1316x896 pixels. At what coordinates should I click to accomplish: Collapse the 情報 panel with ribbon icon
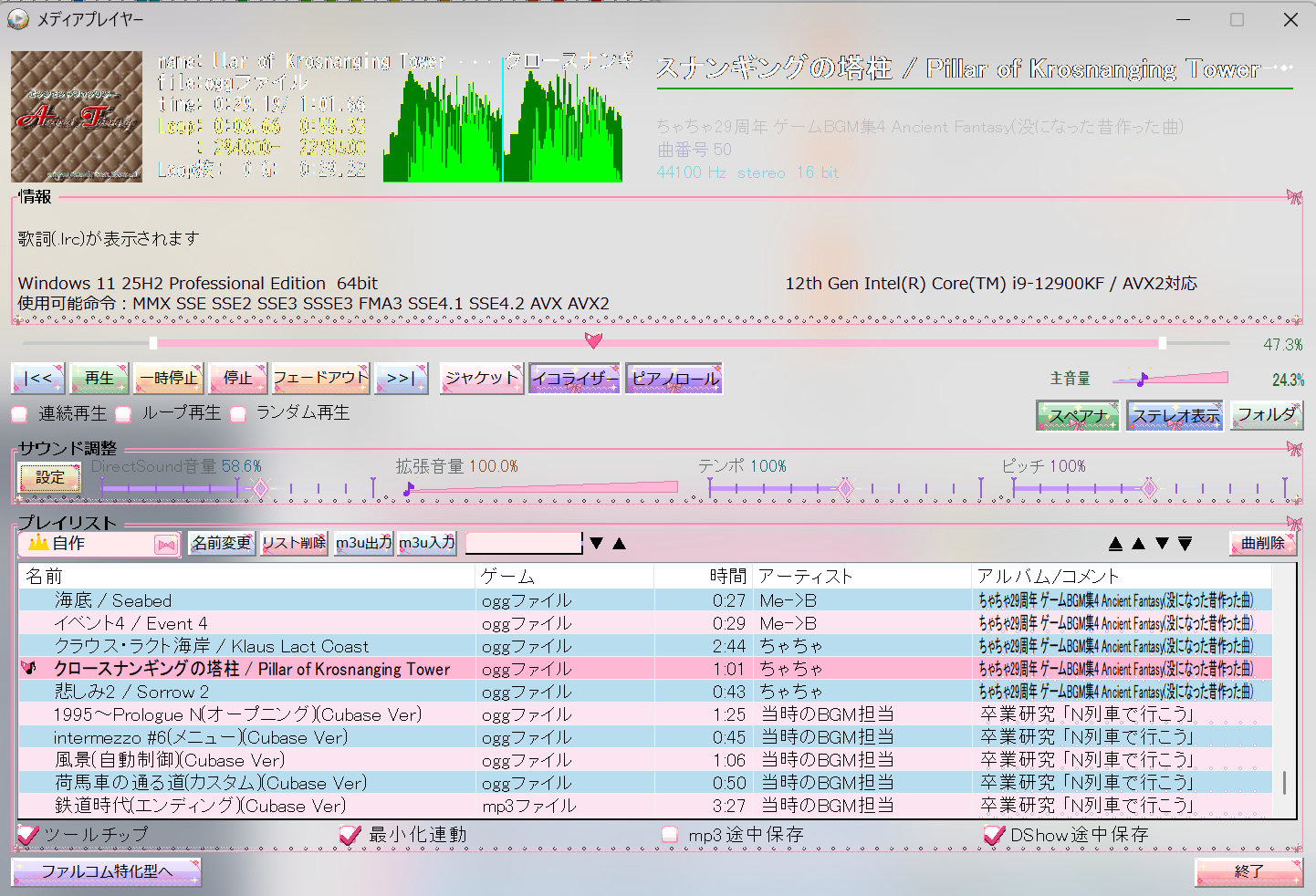[x=1294, y=197]
